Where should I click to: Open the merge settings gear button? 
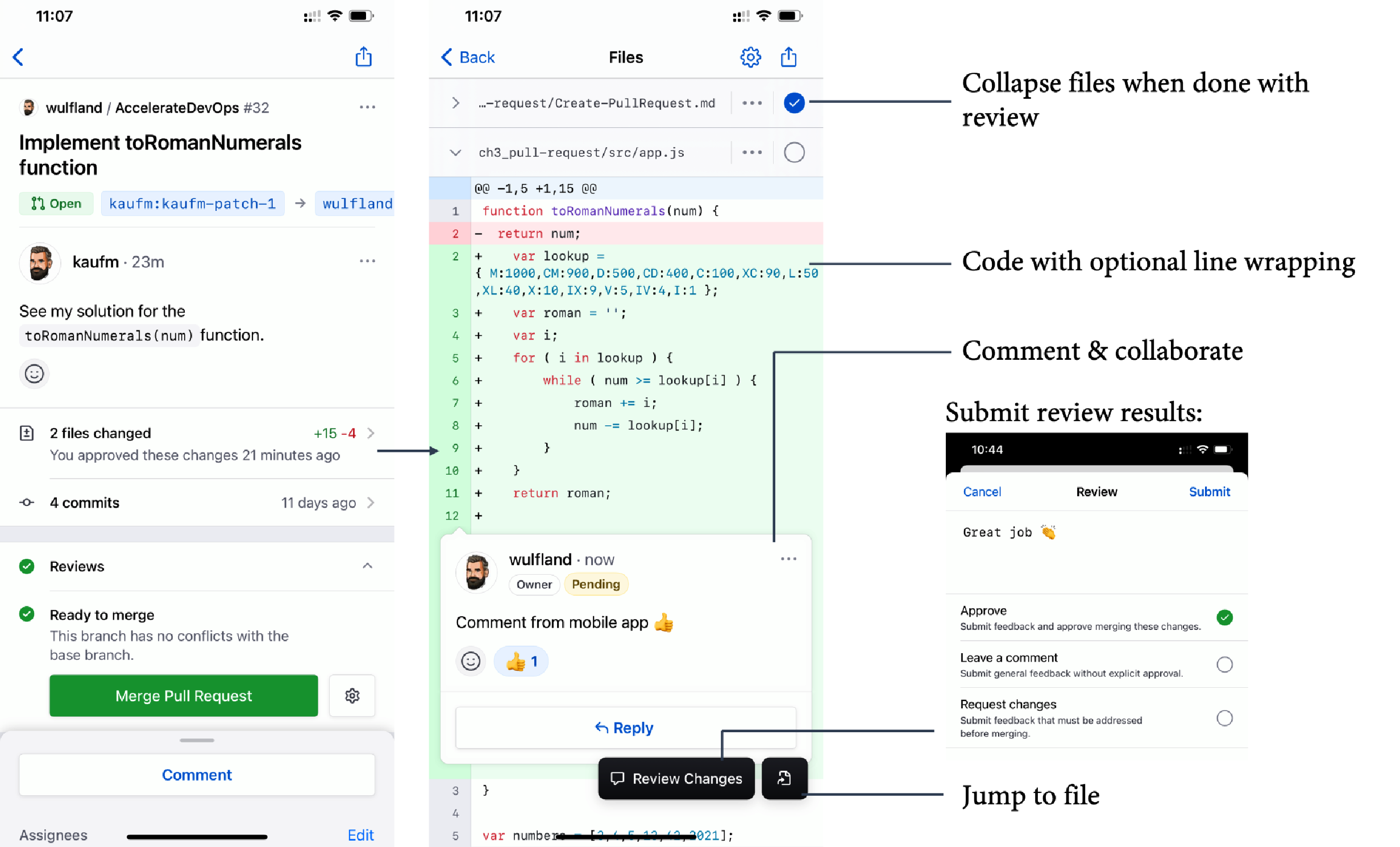[352, 695]
